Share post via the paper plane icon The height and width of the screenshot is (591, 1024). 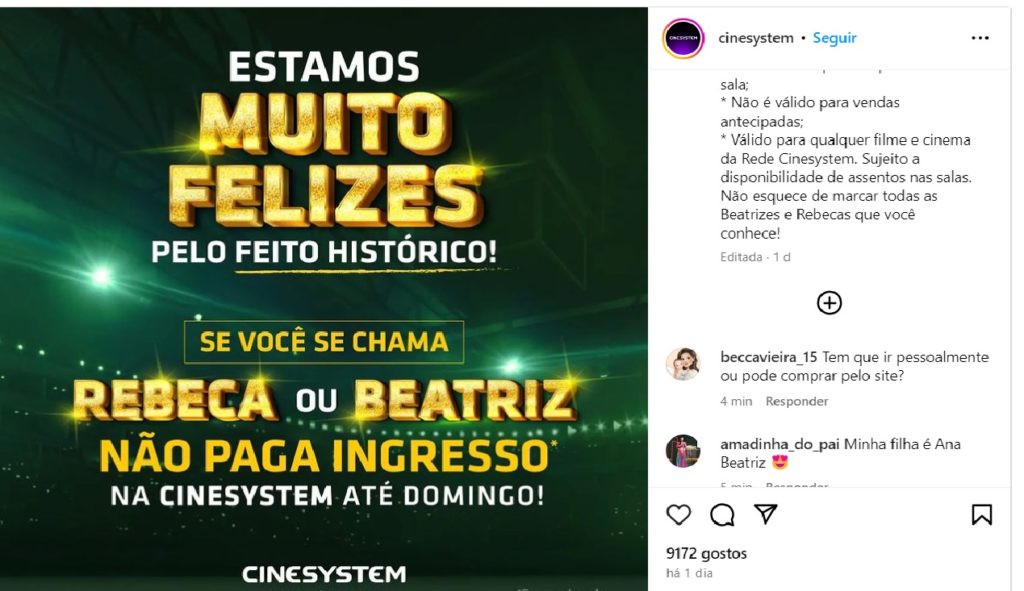tap(765, 514)
